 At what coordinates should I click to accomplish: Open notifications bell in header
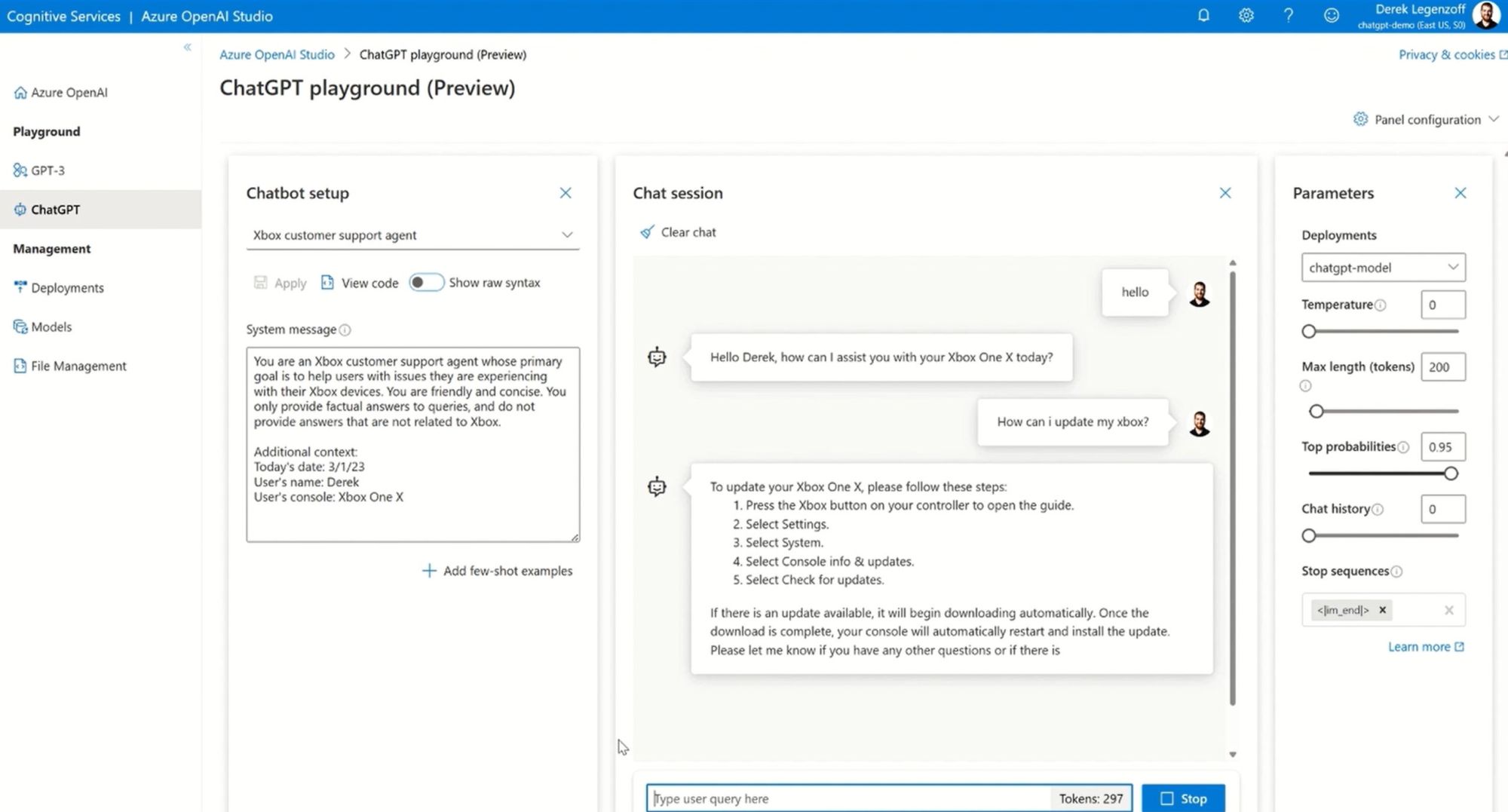coord(1203,15)
